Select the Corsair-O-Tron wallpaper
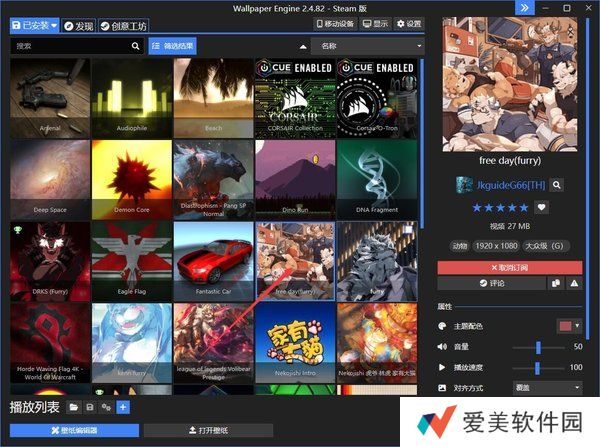 coord(377,98)
